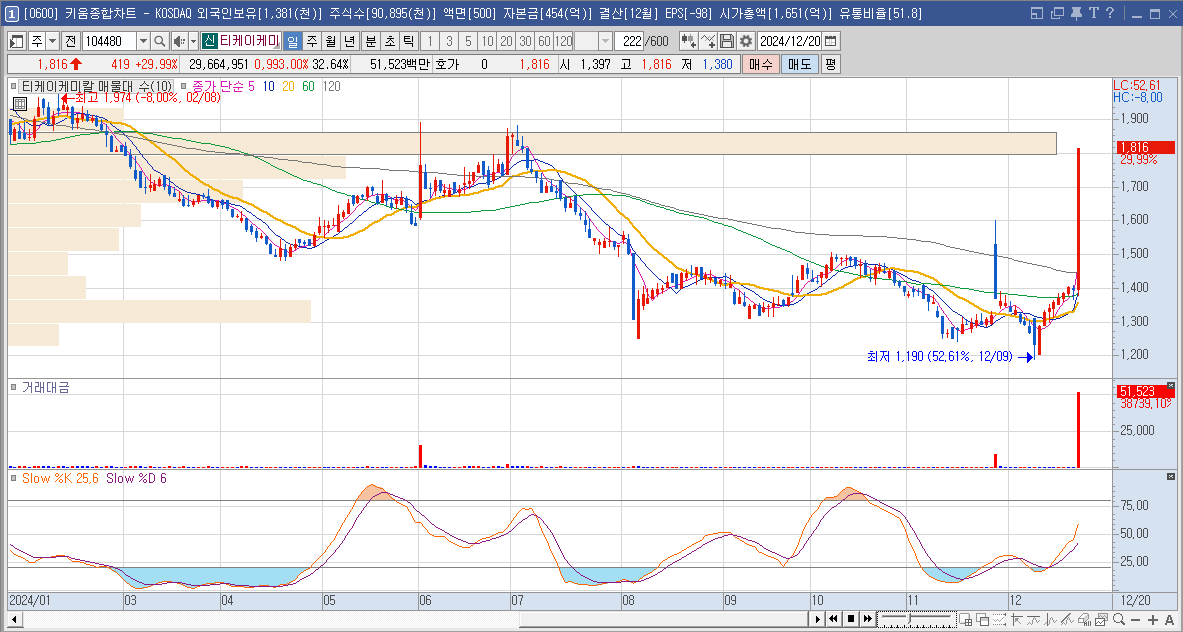This screenshot has height=632, width=1183.
Task: Click the 매수 buy button
Action: [x=760, y=65]
